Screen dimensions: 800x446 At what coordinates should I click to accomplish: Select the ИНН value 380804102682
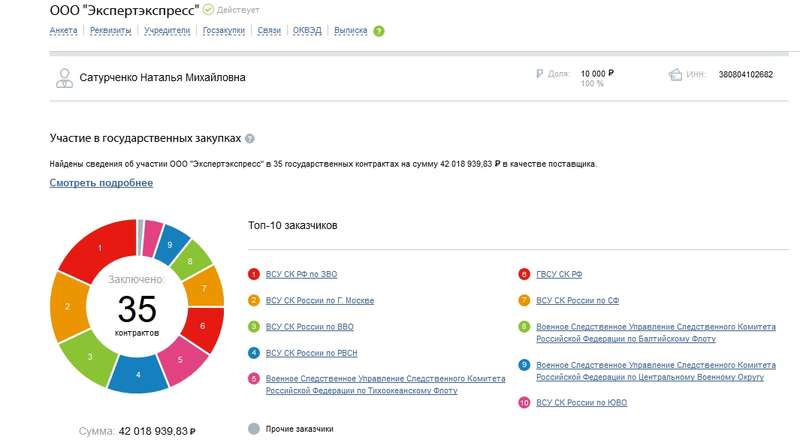point(745,75)
